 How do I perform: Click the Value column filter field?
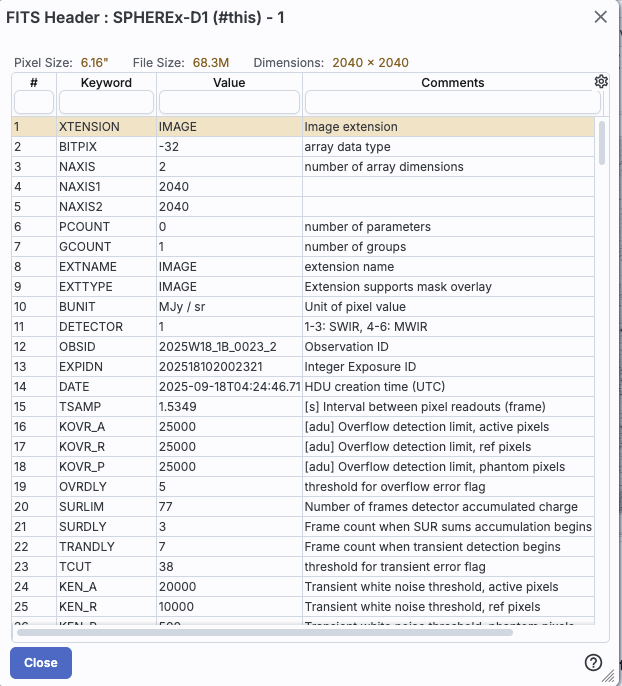[229, 102]
